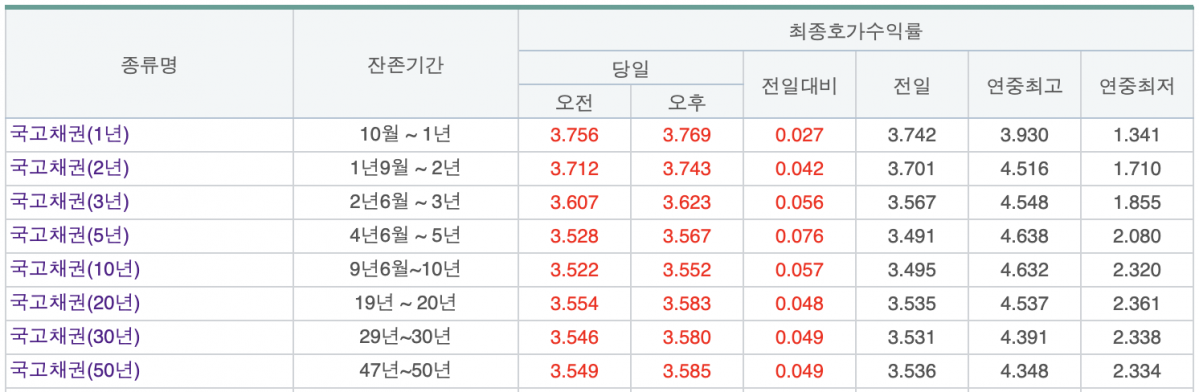Click morning yield 3.554 for 20년
Image resolution: width=1199 pixels, height=392 pixels.
coord(574,303)
